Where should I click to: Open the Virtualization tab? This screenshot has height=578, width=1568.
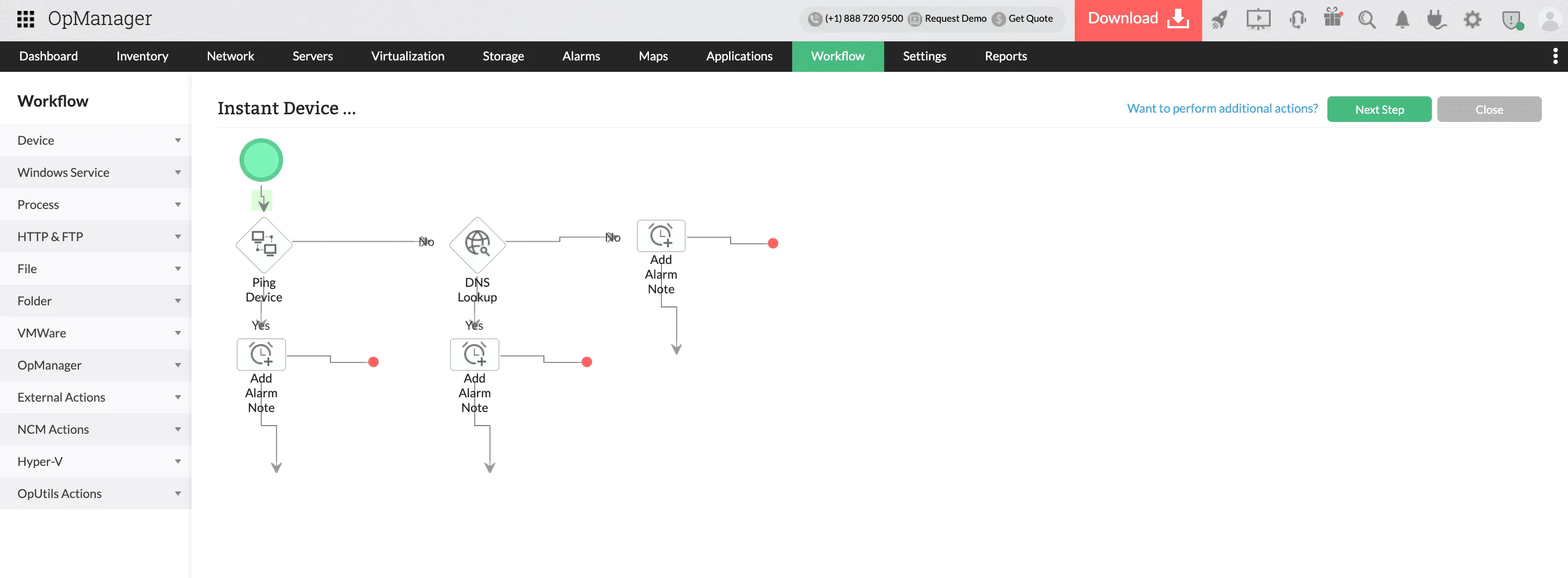coord(408,57)
